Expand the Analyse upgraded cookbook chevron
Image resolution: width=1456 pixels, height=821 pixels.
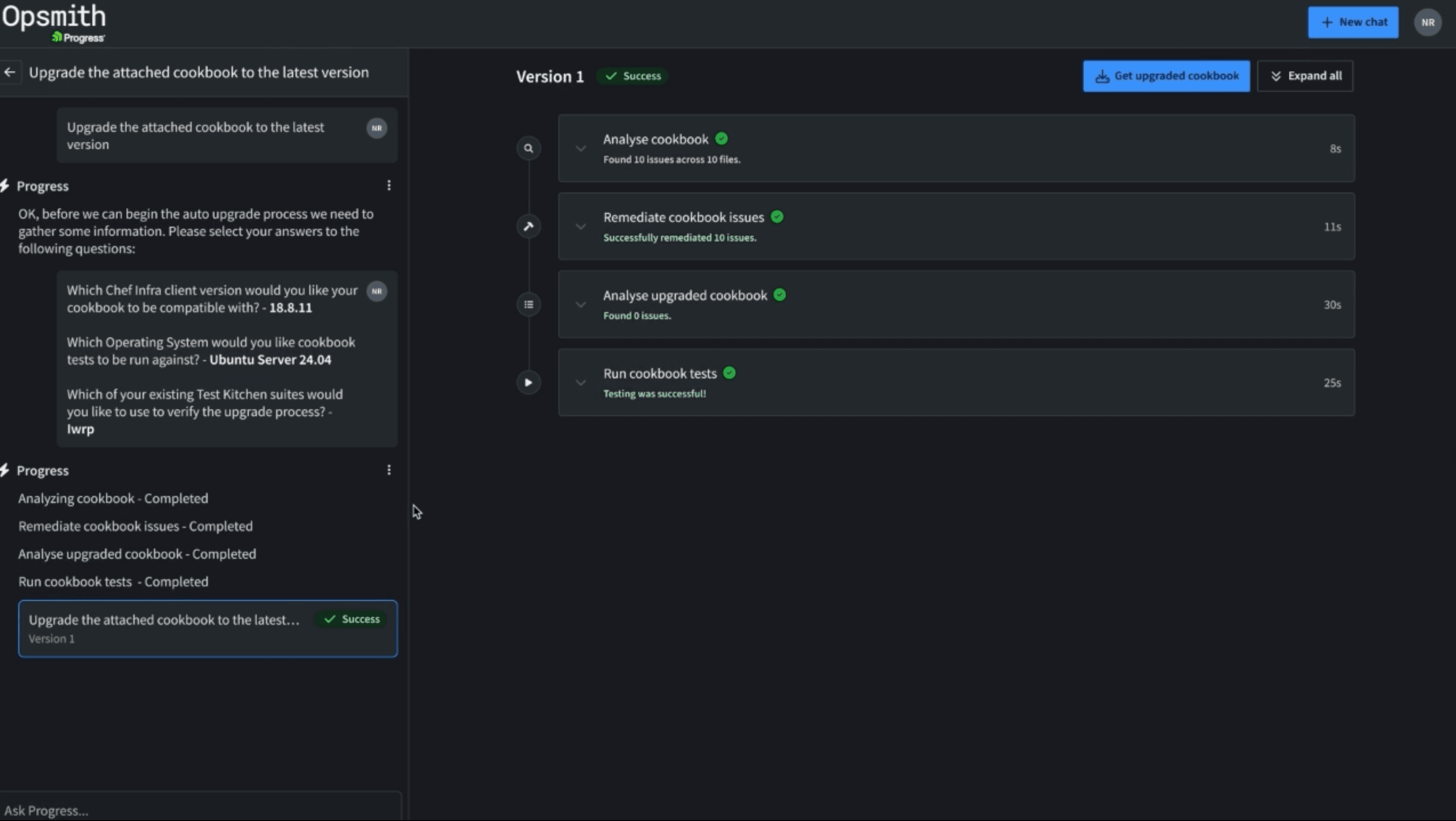tap(580, 304)
